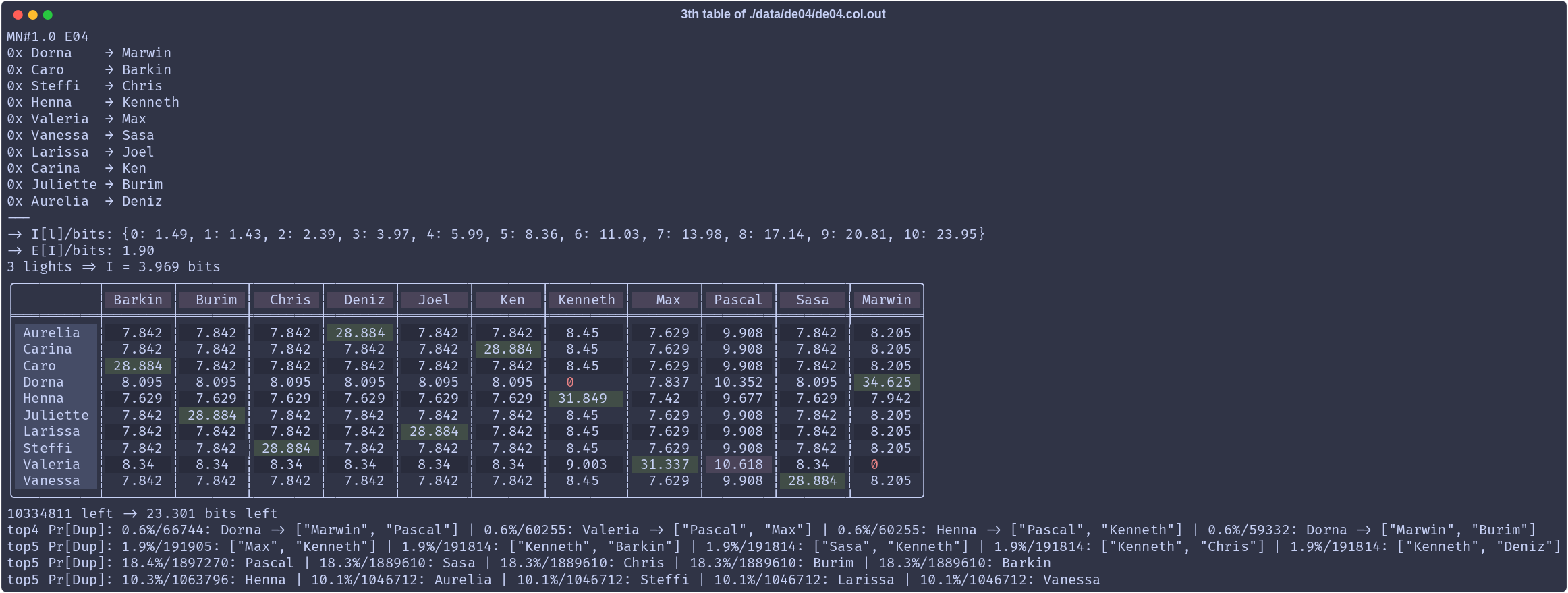This screenshot has width=1568, height=593.
Task: Minimize the window with the yellow button
Action: point(33,15)
